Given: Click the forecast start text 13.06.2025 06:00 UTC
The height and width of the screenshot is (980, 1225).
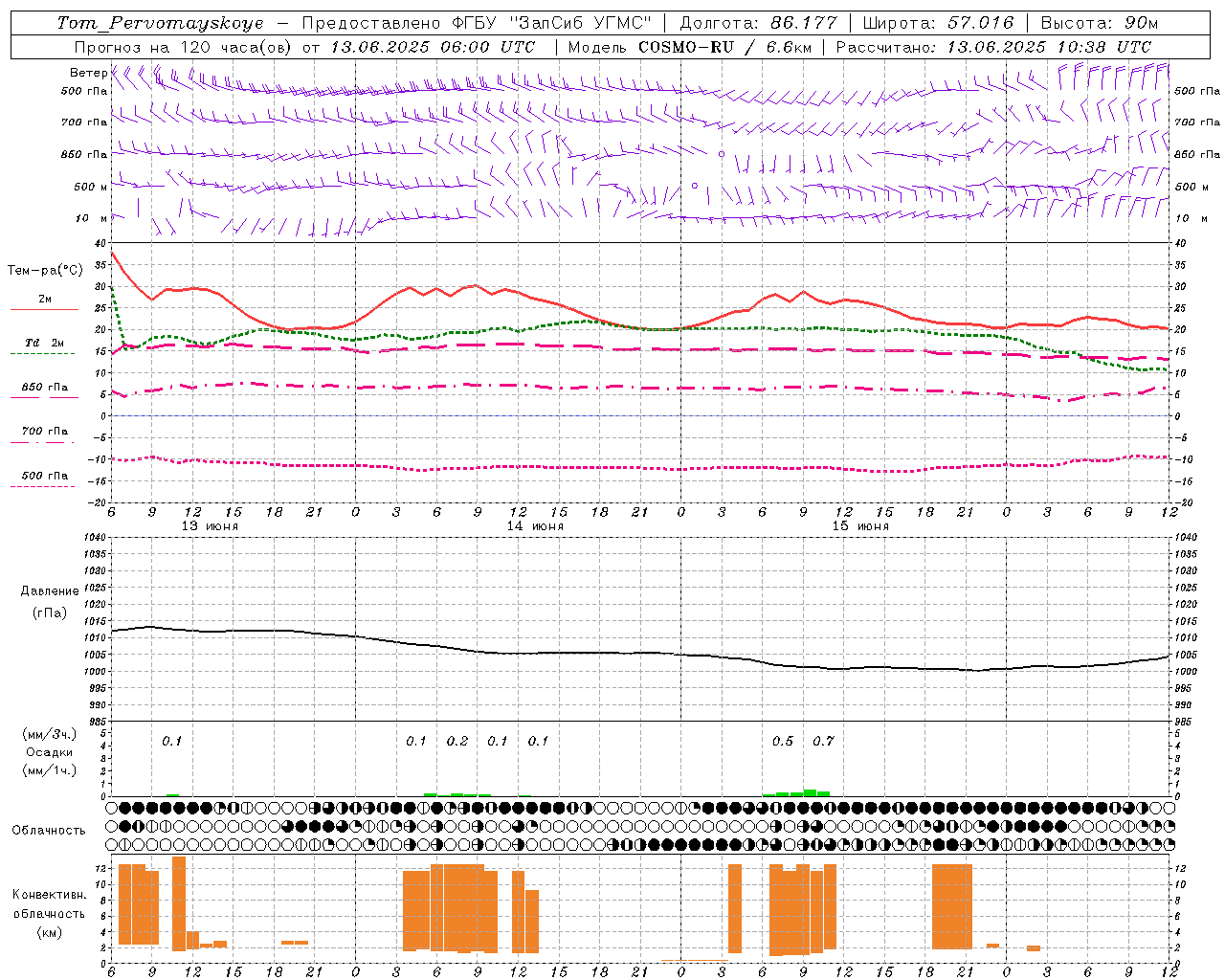Looking at the screenshot, I should click(434, 47).
